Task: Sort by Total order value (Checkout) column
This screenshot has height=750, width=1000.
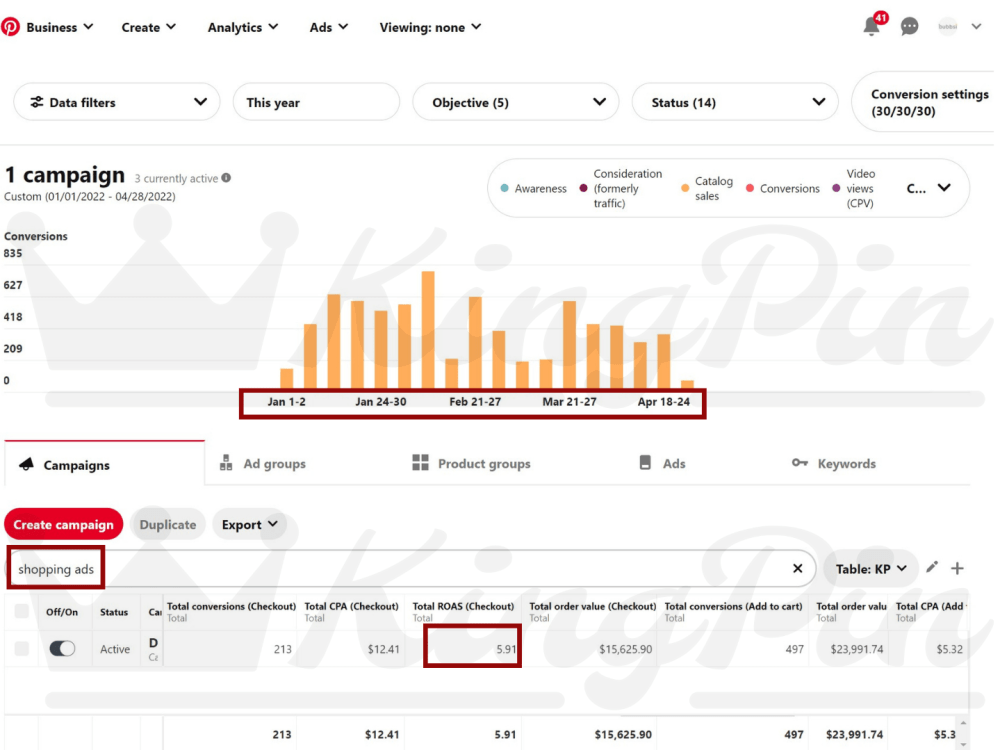Action: 592,611
